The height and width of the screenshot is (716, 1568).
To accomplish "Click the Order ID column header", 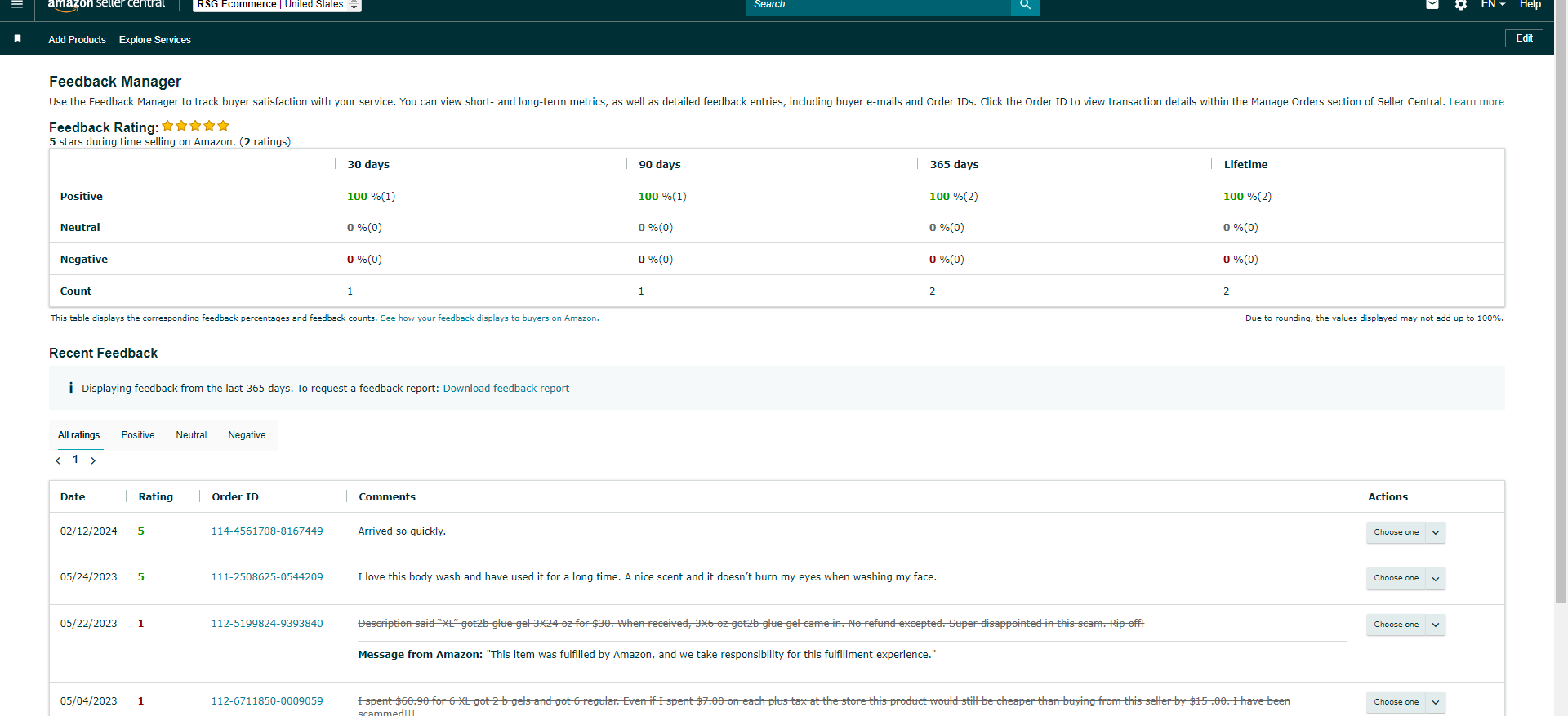I will point(235,497).
